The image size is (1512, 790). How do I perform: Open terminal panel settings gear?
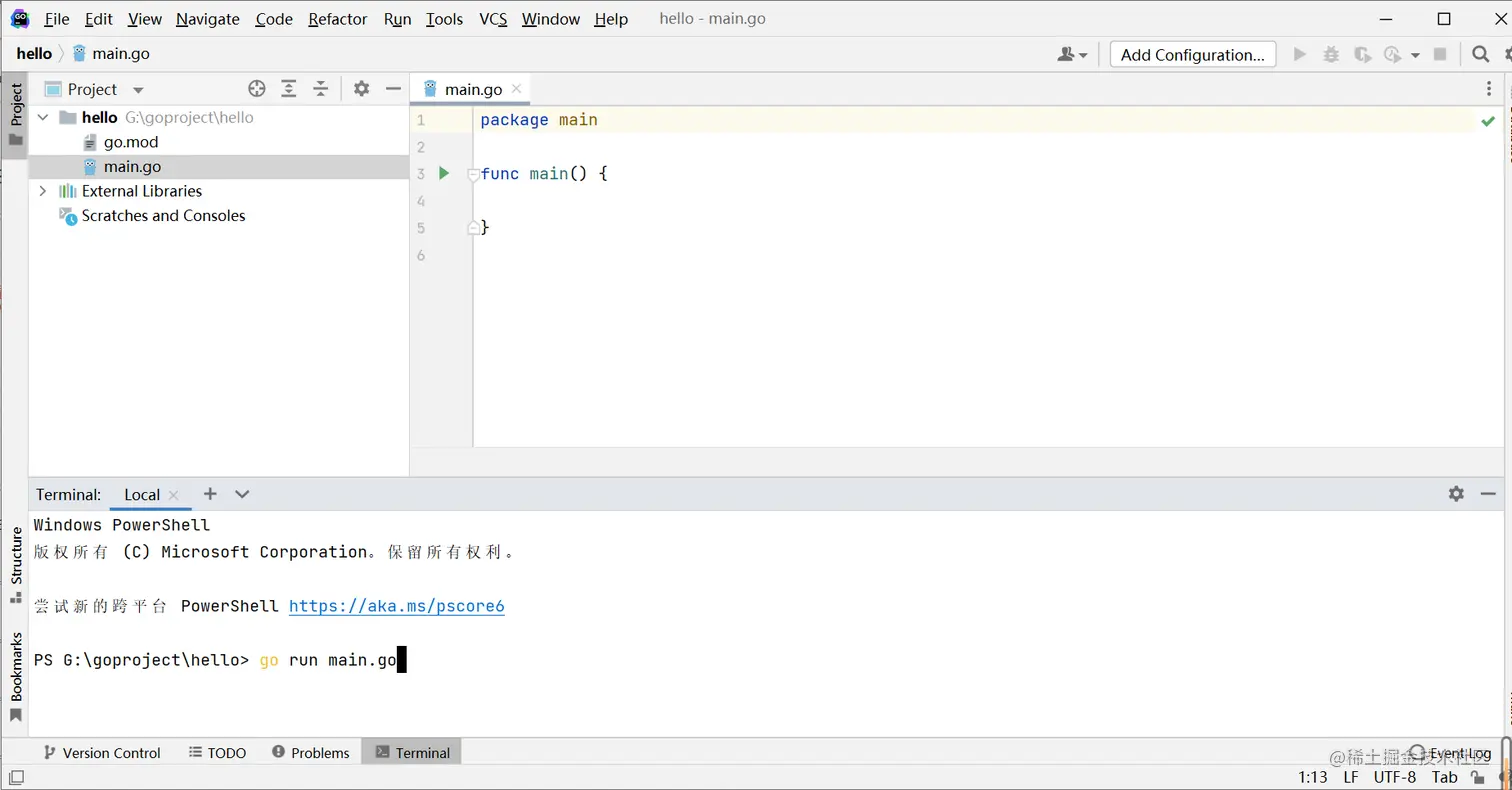click(x=1456, y=493)
